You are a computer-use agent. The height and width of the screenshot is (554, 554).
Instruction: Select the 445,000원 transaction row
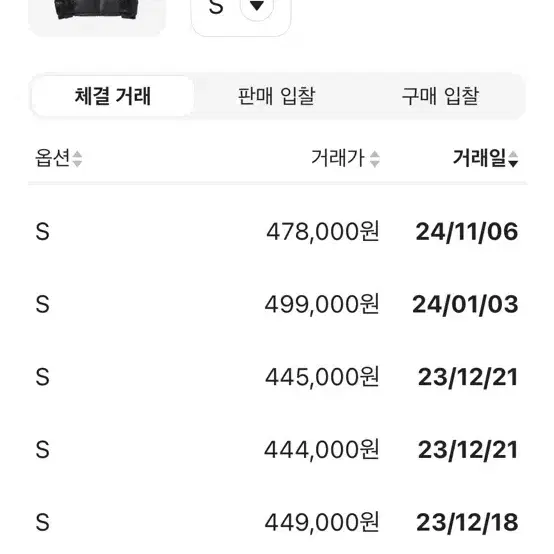tap(277, 377)
